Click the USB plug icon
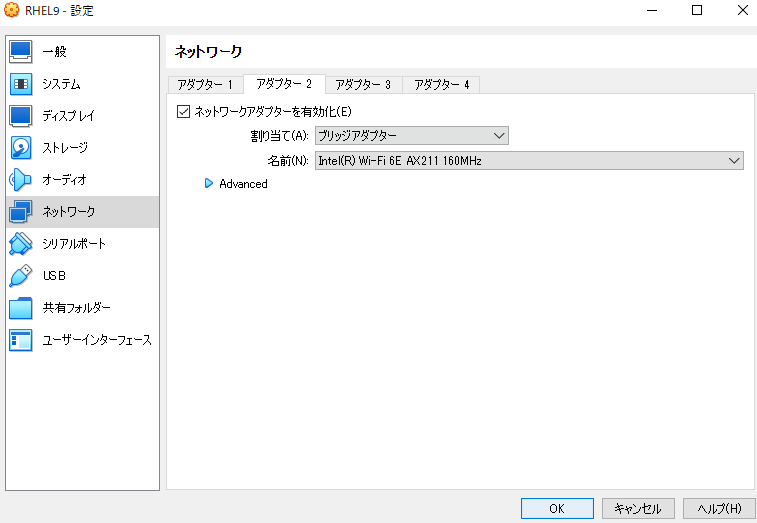The width and height of the screenshot is (757, 523). click(21, 276)
